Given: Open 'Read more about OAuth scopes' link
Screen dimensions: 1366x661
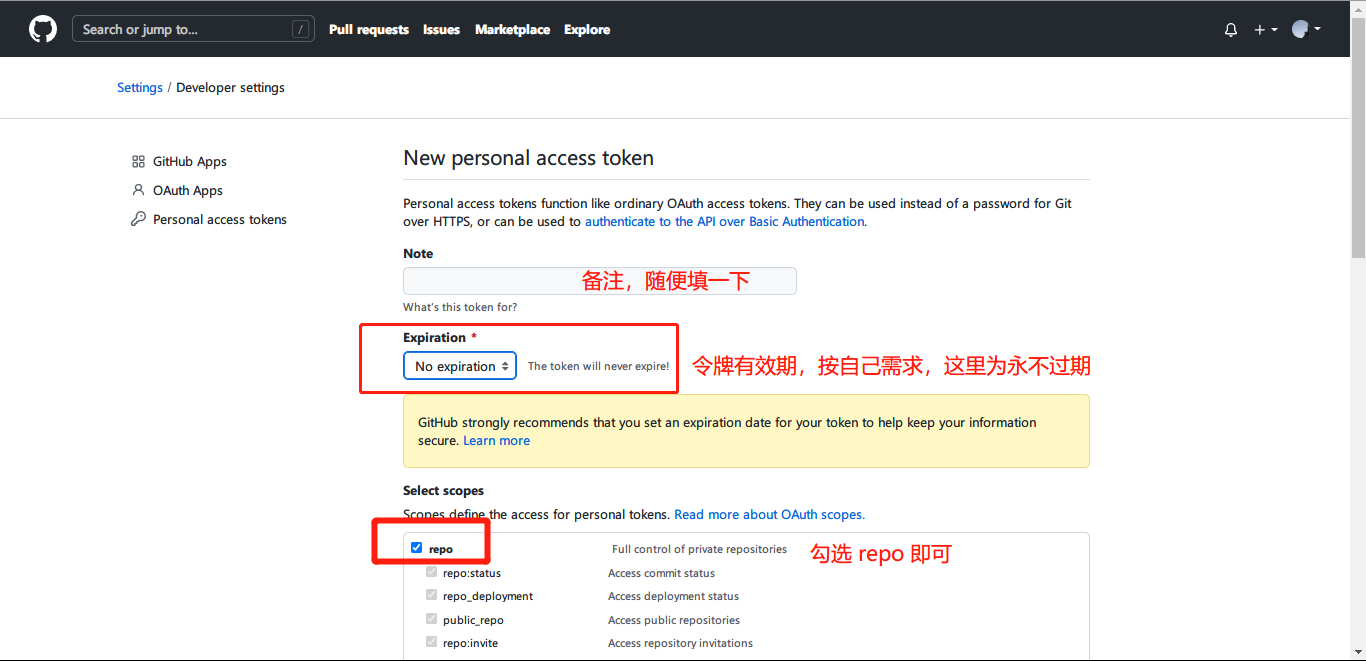Looking at the screenshot, I should point(770,514).
